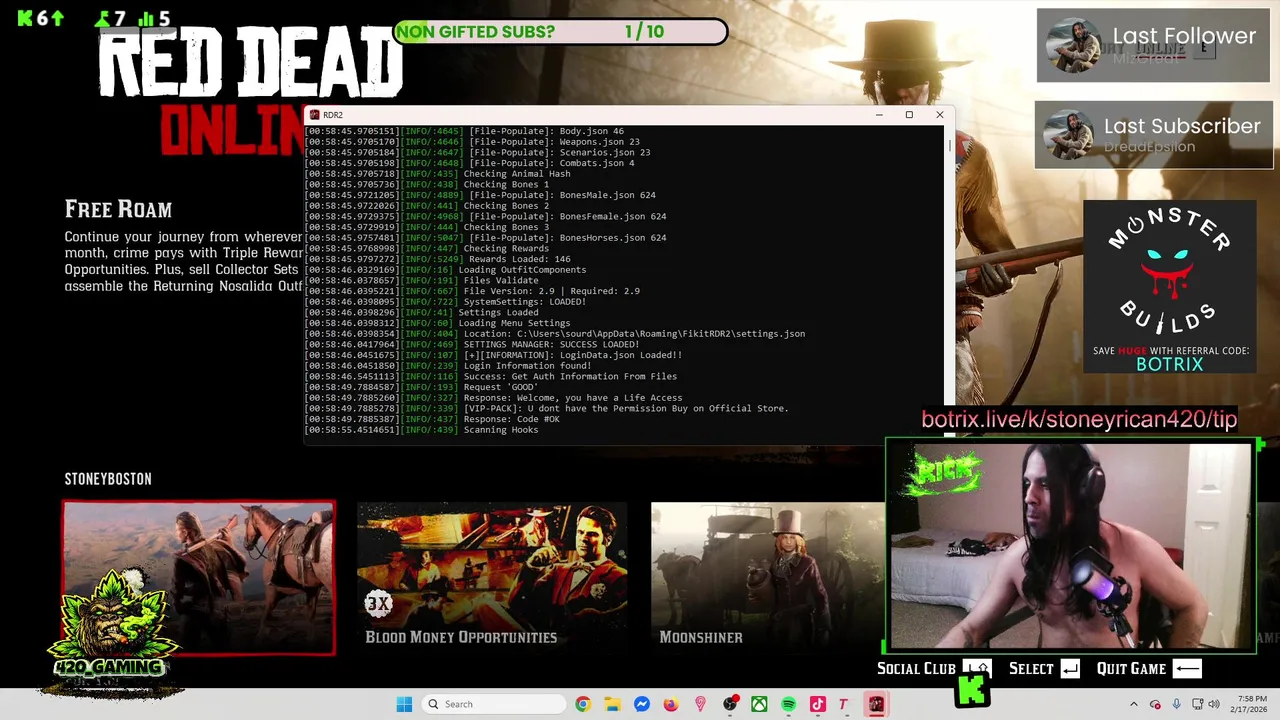Click the Last Follower panel
The image size is (1280, 720).
pos(1155,45)
